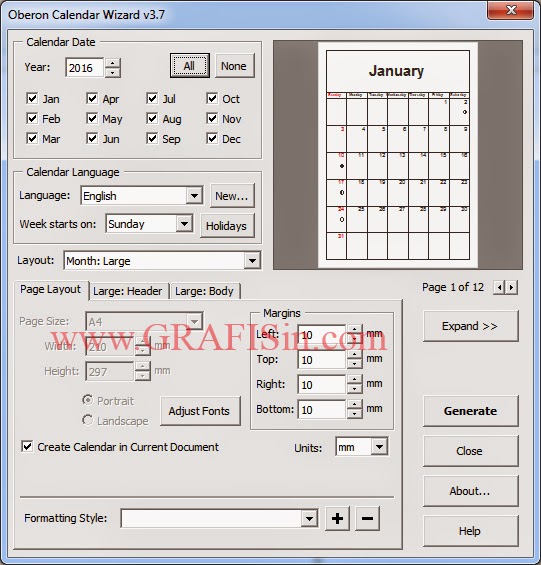The image size is (541, 565).
Task: Increase Left margin value
Action: 355,329
